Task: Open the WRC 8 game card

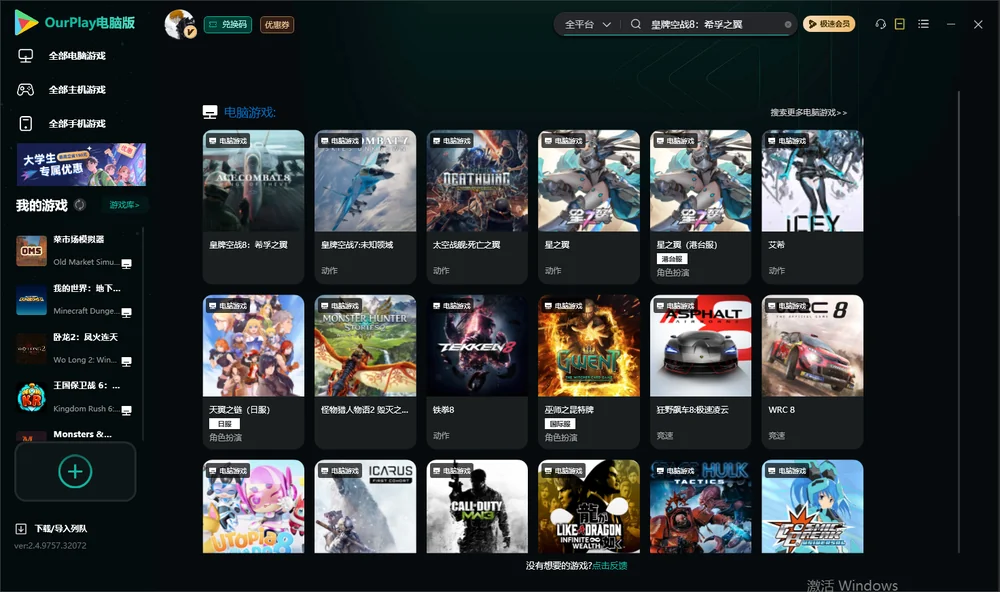Action: point(812,372)
